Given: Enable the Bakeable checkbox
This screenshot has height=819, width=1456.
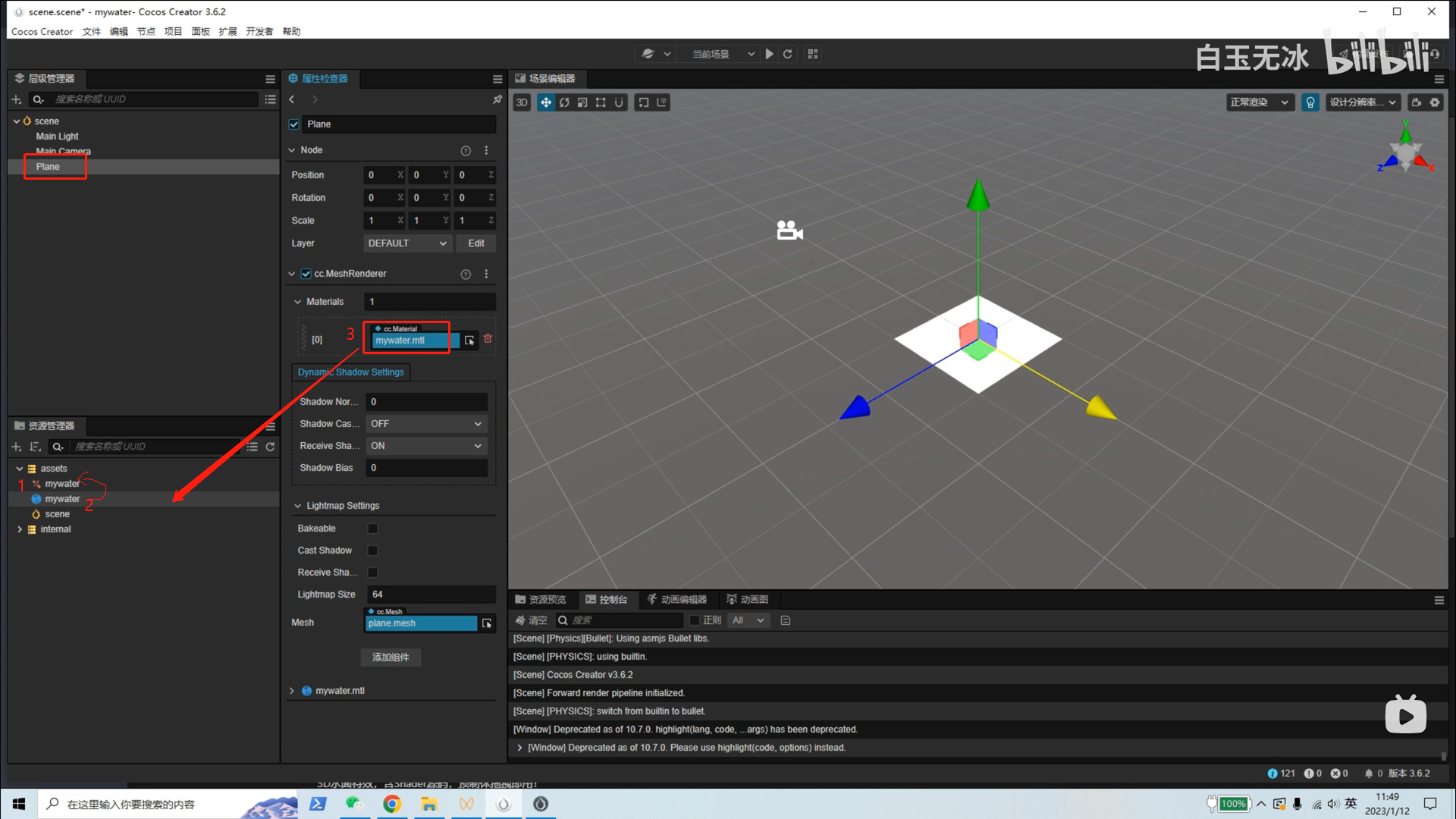Looking at the screenshot, I should [x=372, y=529].
